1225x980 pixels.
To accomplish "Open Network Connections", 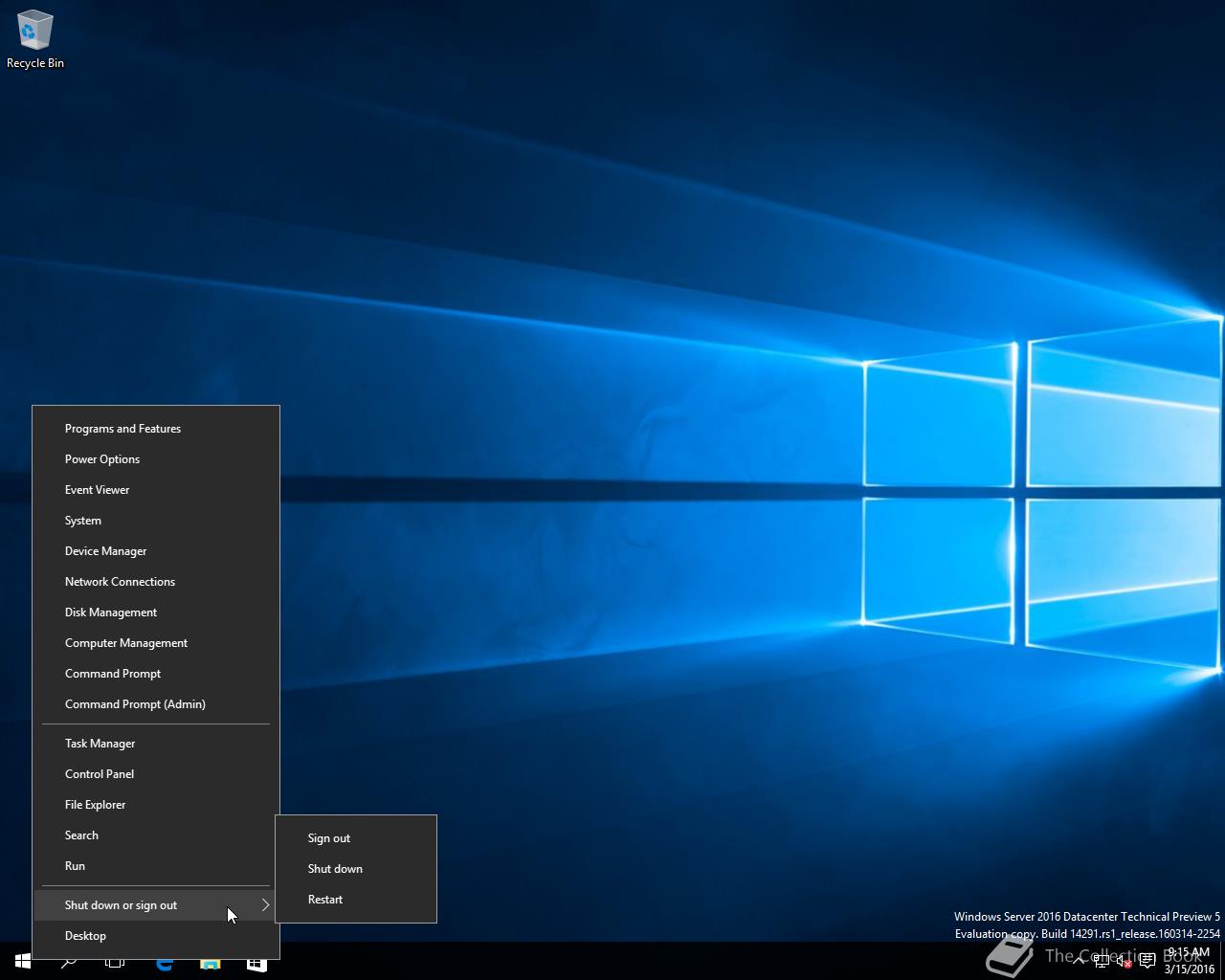I will coord(156,582).
